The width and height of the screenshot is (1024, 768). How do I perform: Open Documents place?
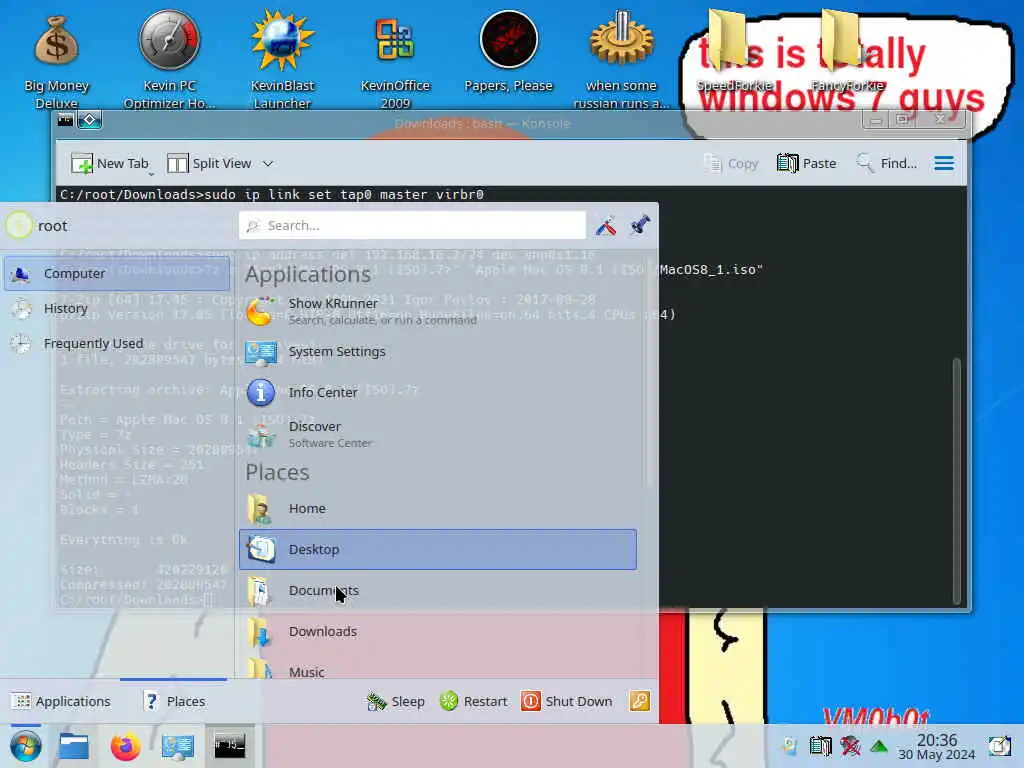tap(438, 590)
